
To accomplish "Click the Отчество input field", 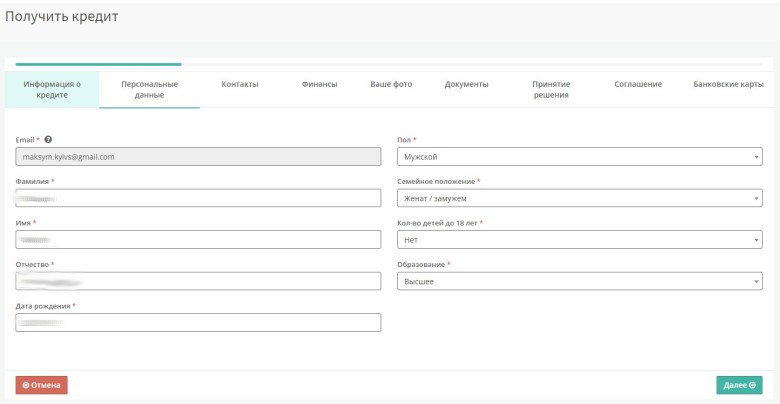I will pos(198,282).
